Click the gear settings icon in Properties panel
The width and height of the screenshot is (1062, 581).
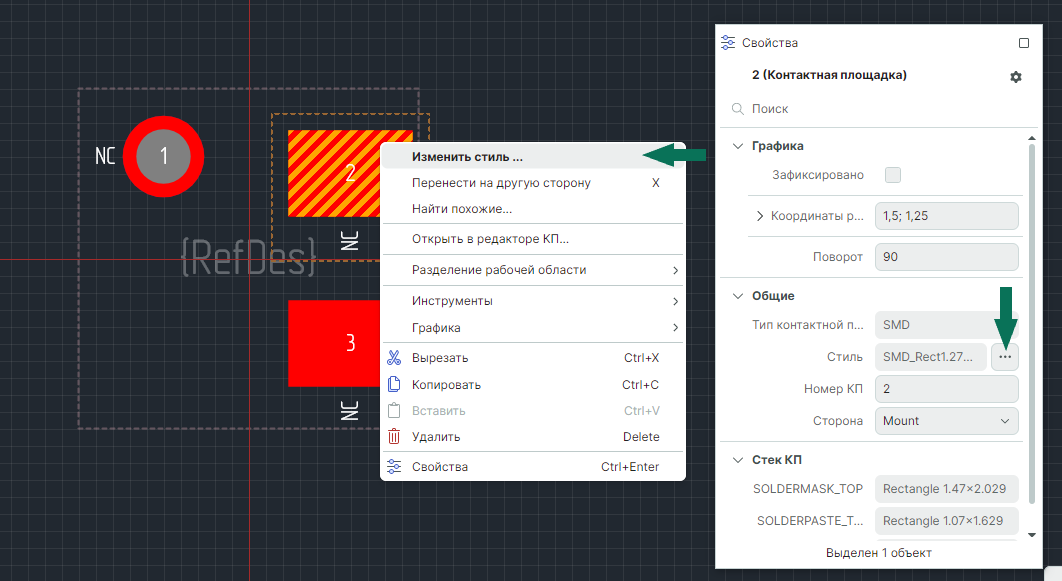(x=1016, y=77)
